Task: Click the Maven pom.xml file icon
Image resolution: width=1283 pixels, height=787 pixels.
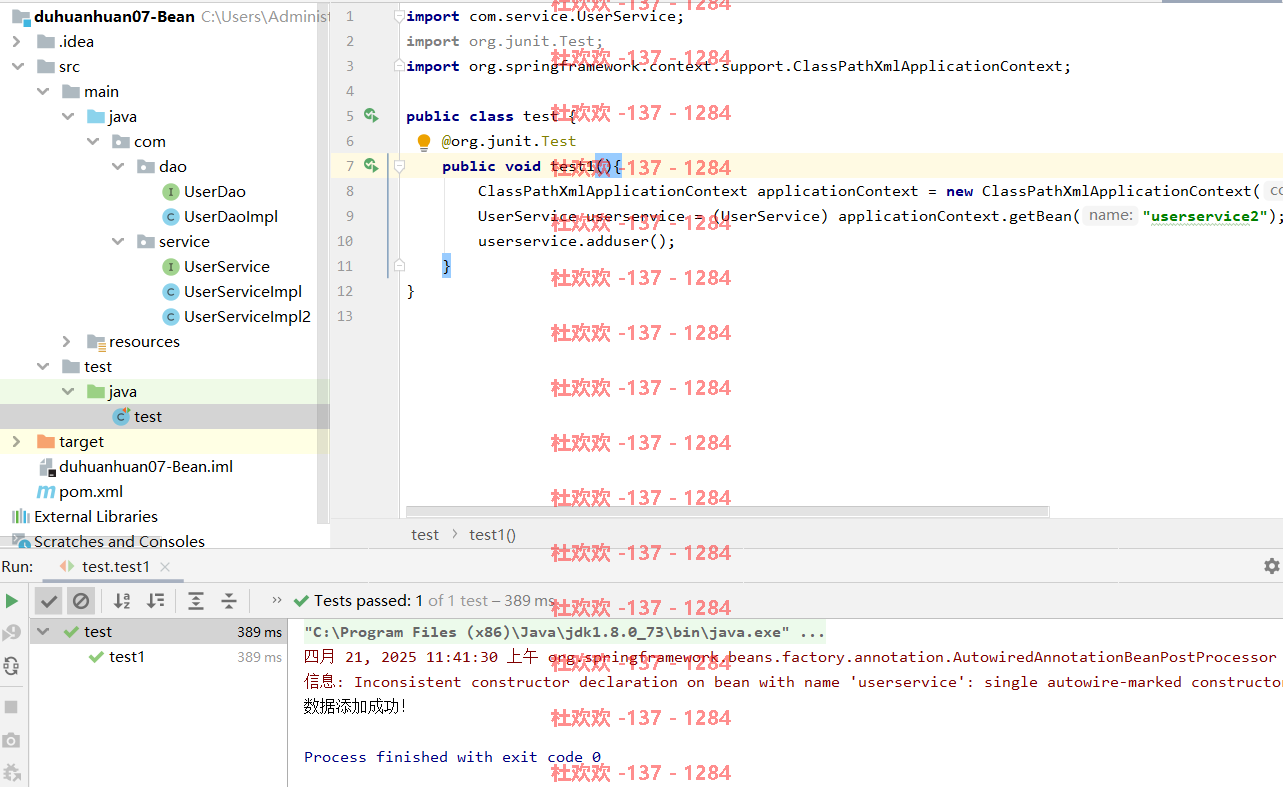Action: [46, 492]
